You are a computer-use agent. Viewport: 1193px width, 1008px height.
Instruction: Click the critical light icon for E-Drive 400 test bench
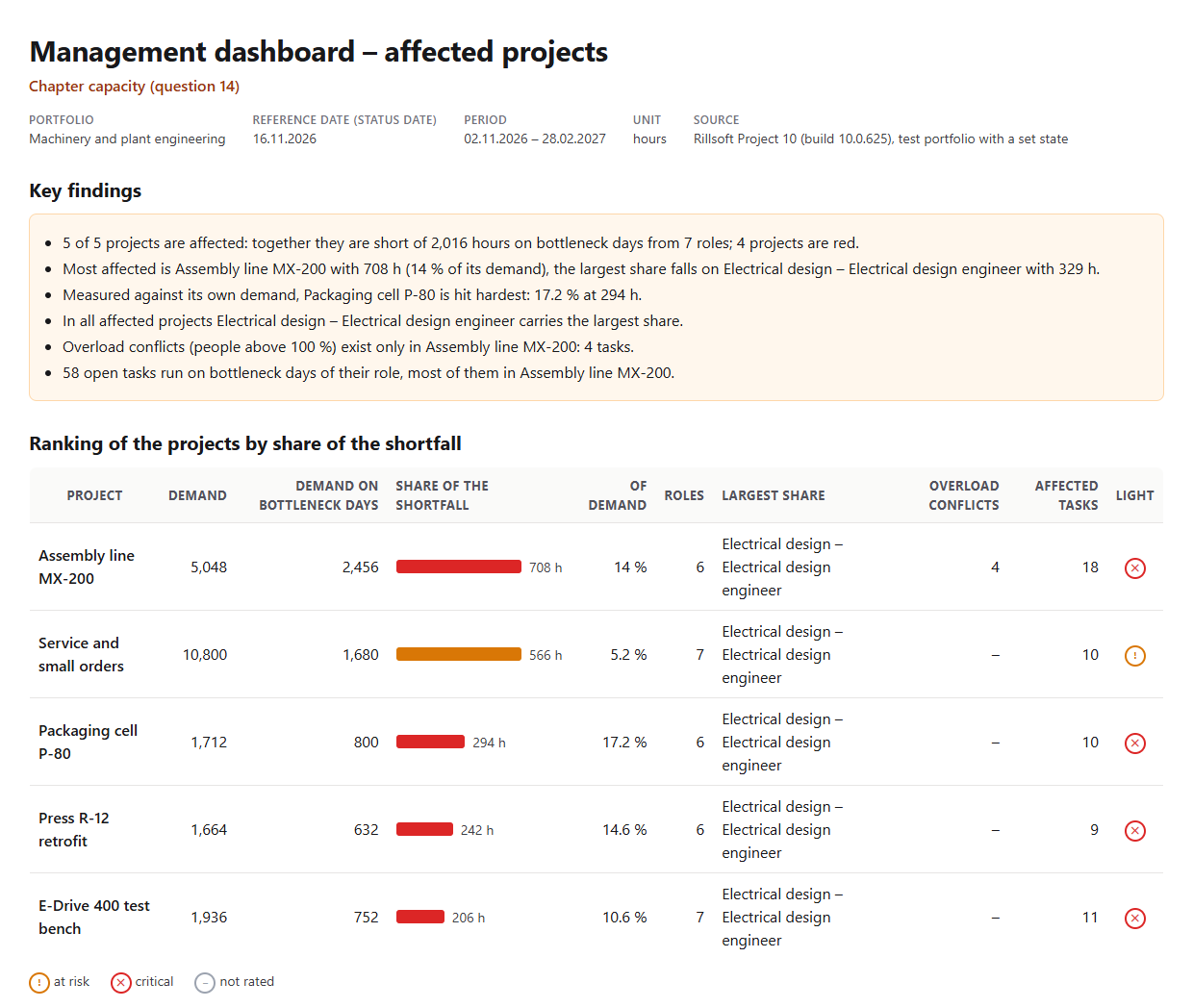1135,919
